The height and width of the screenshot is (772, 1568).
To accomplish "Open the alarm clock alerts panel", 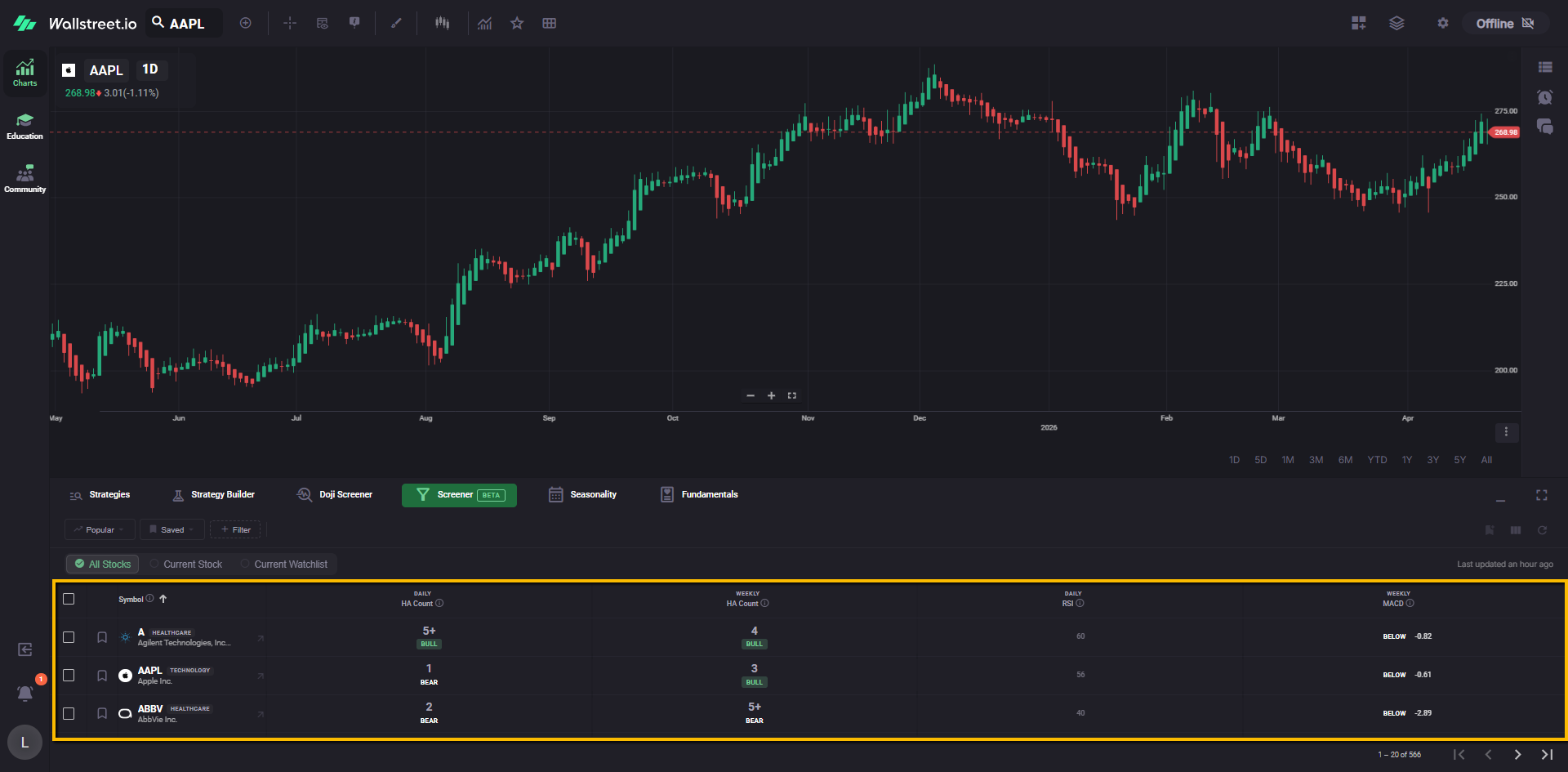I will click(x=1544, y=97).
